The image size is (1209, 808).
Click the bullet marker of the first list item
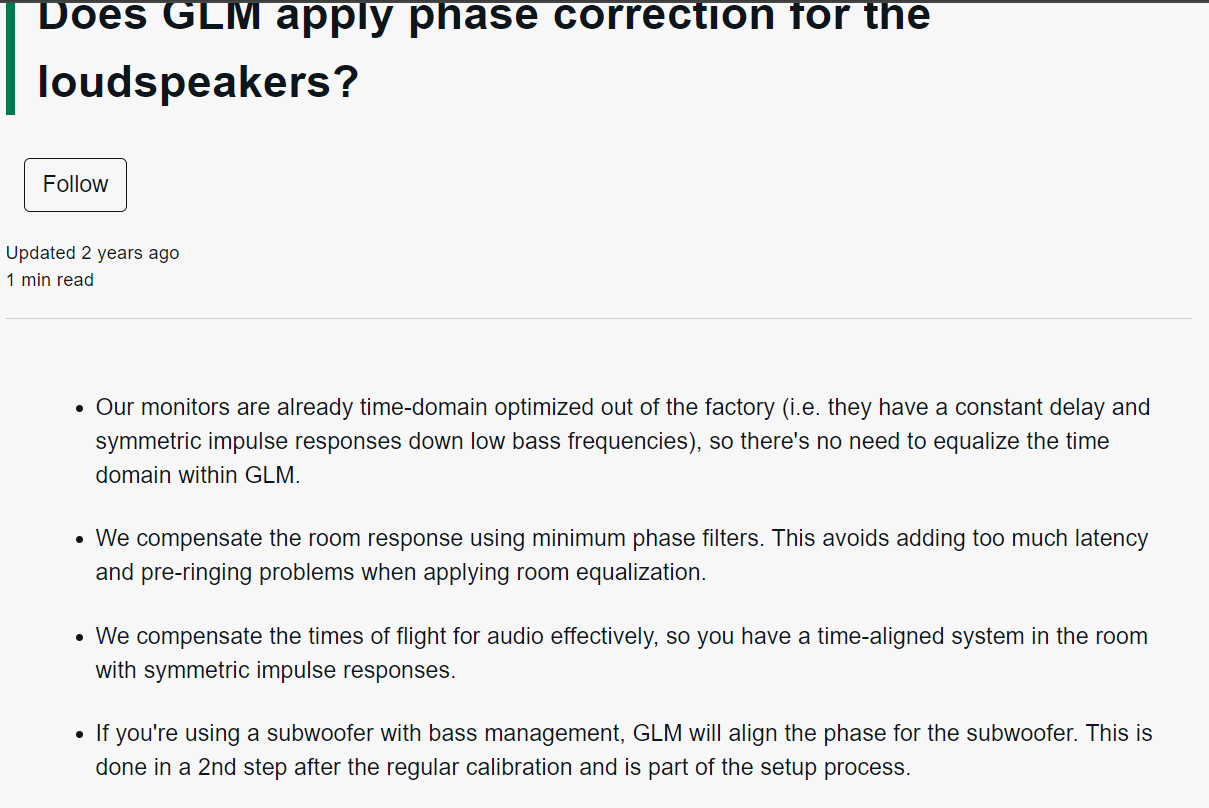[80, 409]
